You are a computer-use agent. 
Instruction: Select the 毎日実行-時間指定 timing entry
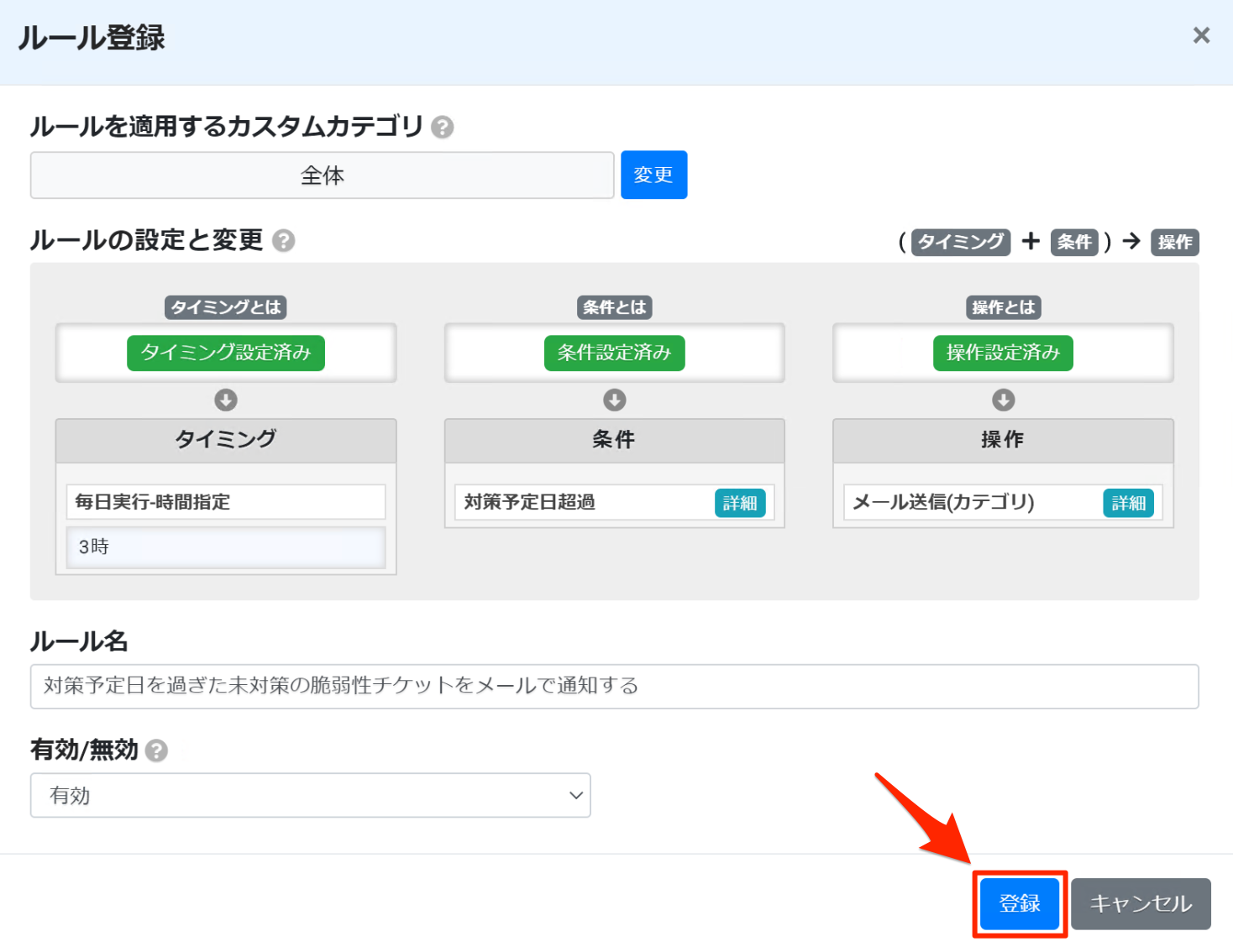coord(226,502)
